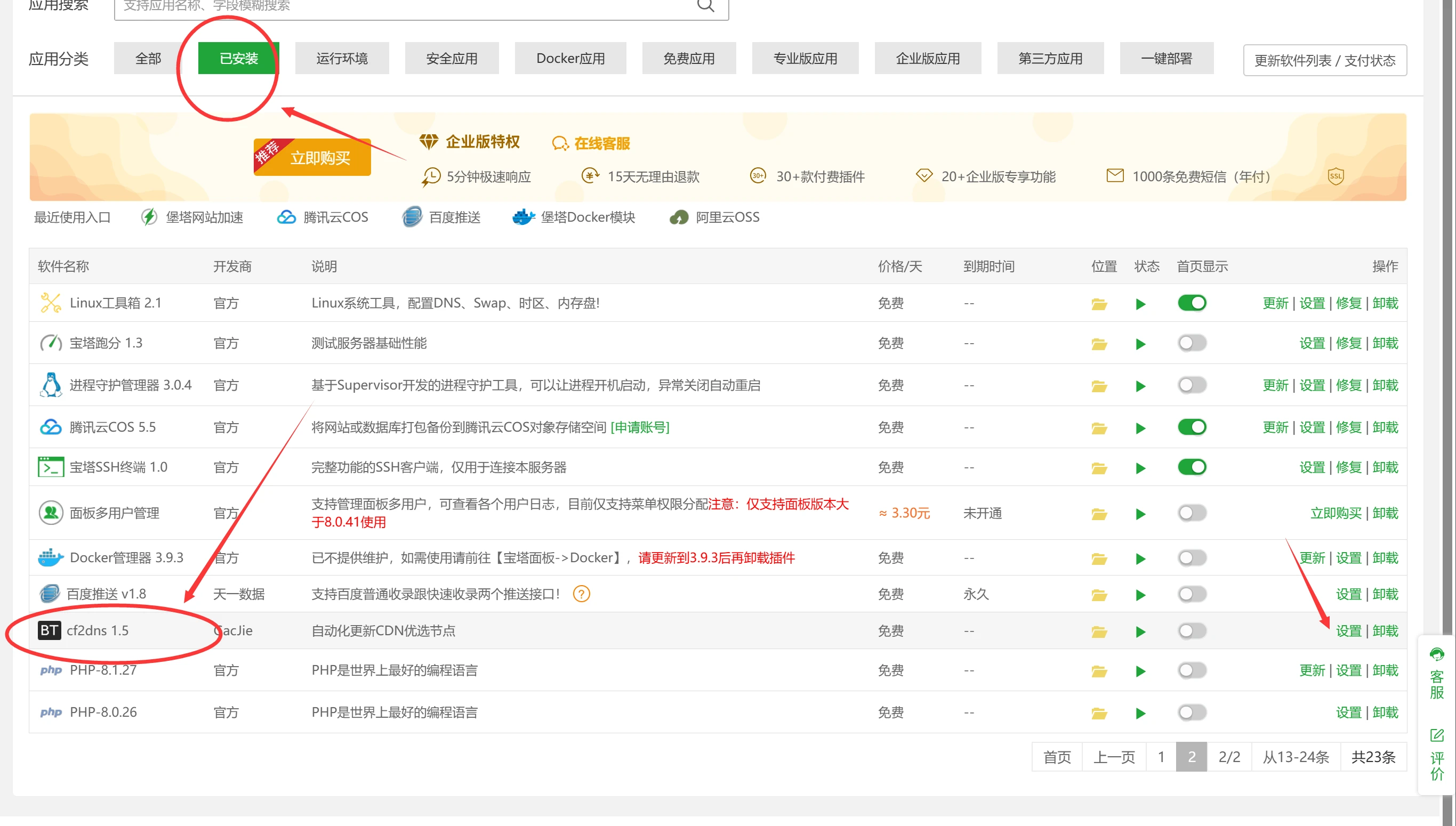The width and height of the screenshot is (1456, 826).
Task: Click the 上一页 pagination button
Action: pos(1114,756)
